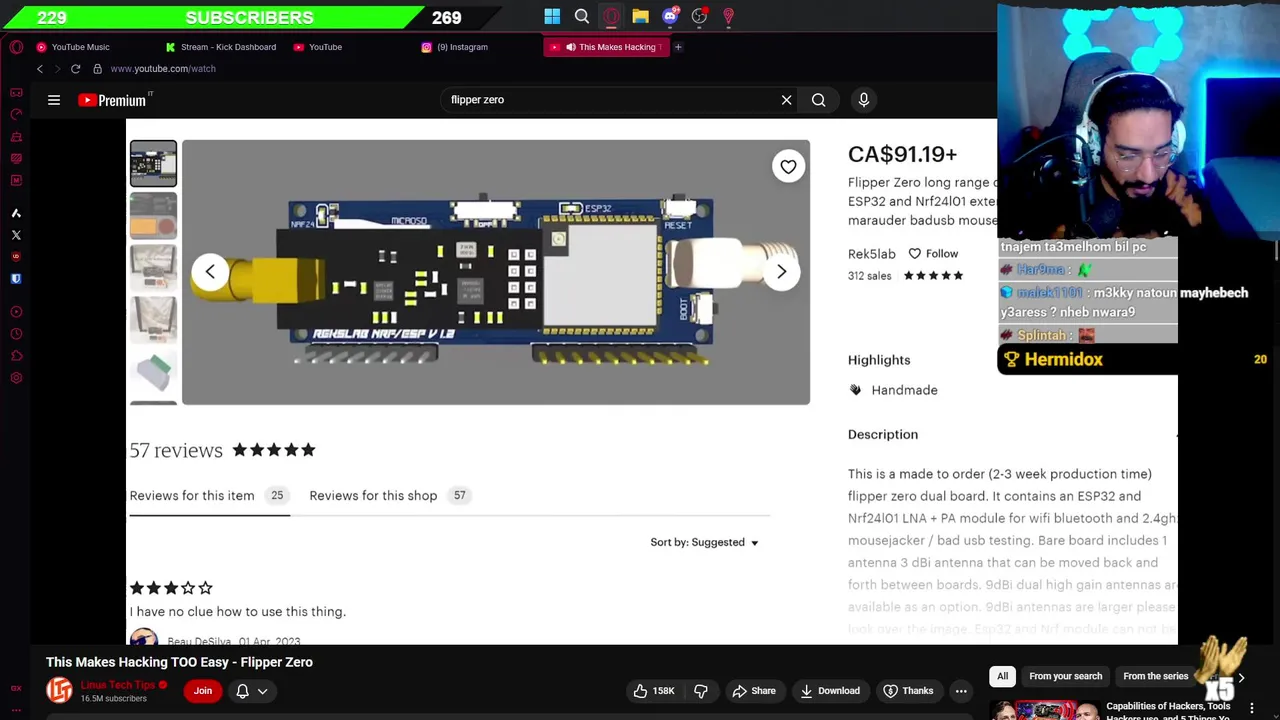The width and height of the screenshot is (1280, 720).
Task: Open a new browser tab
Action: 678,47
